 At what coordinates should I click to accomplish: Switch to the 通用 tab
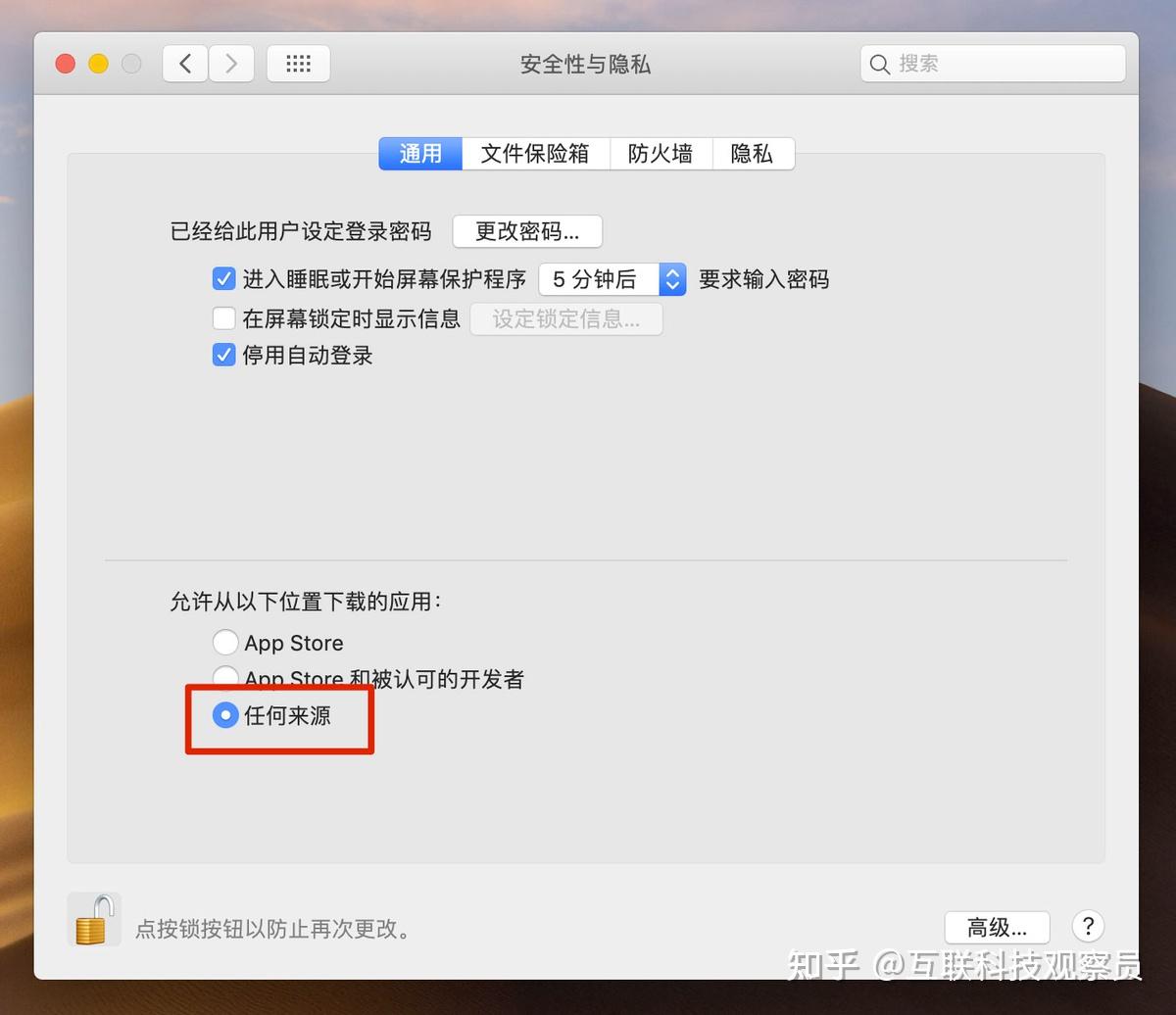point(419,153)
